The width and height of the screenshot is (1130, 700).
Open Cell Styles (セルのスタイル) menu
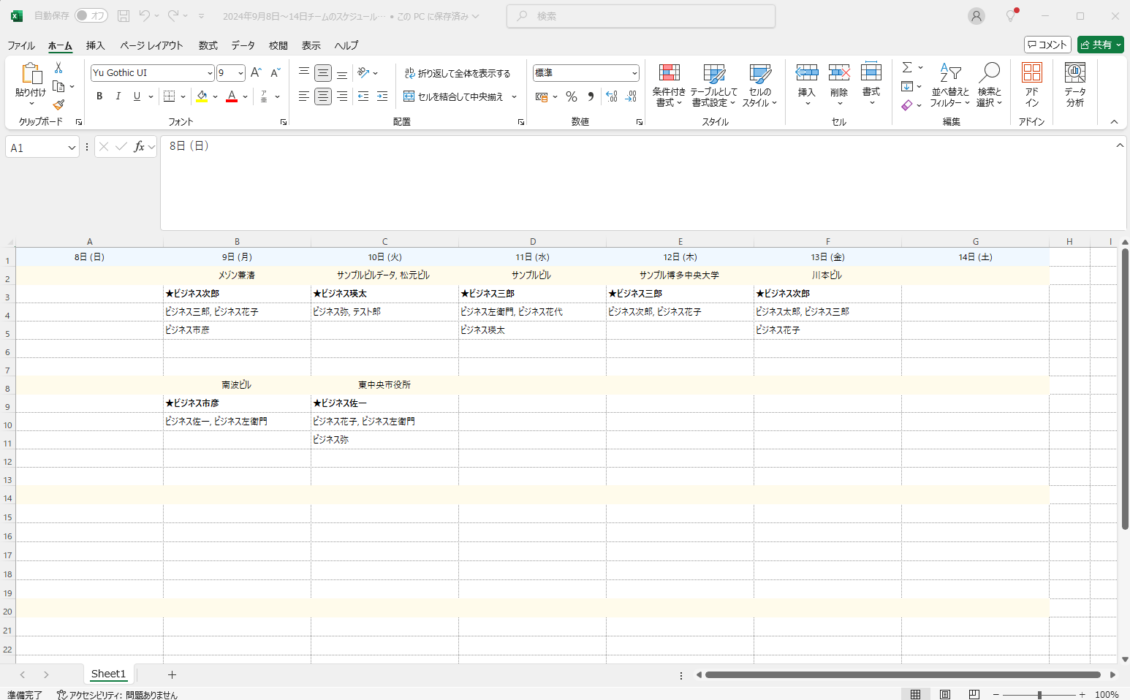(x=760, y=85)
